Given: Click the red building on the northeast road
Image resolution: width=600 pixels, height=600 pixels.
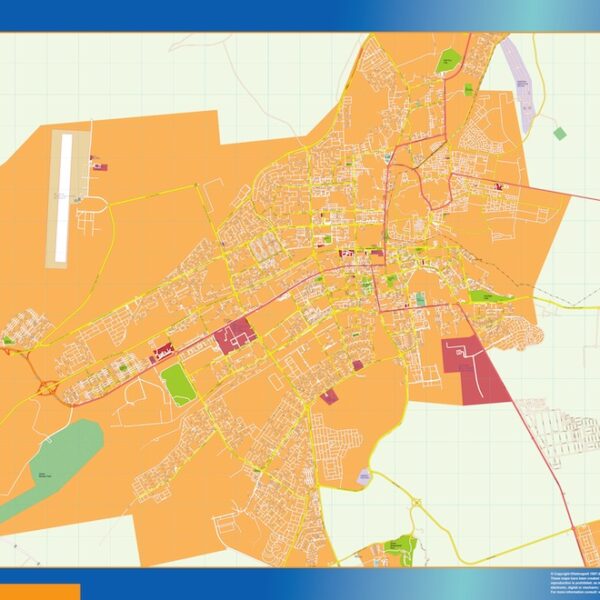Looking at the screenshot, I should (499, 187).
